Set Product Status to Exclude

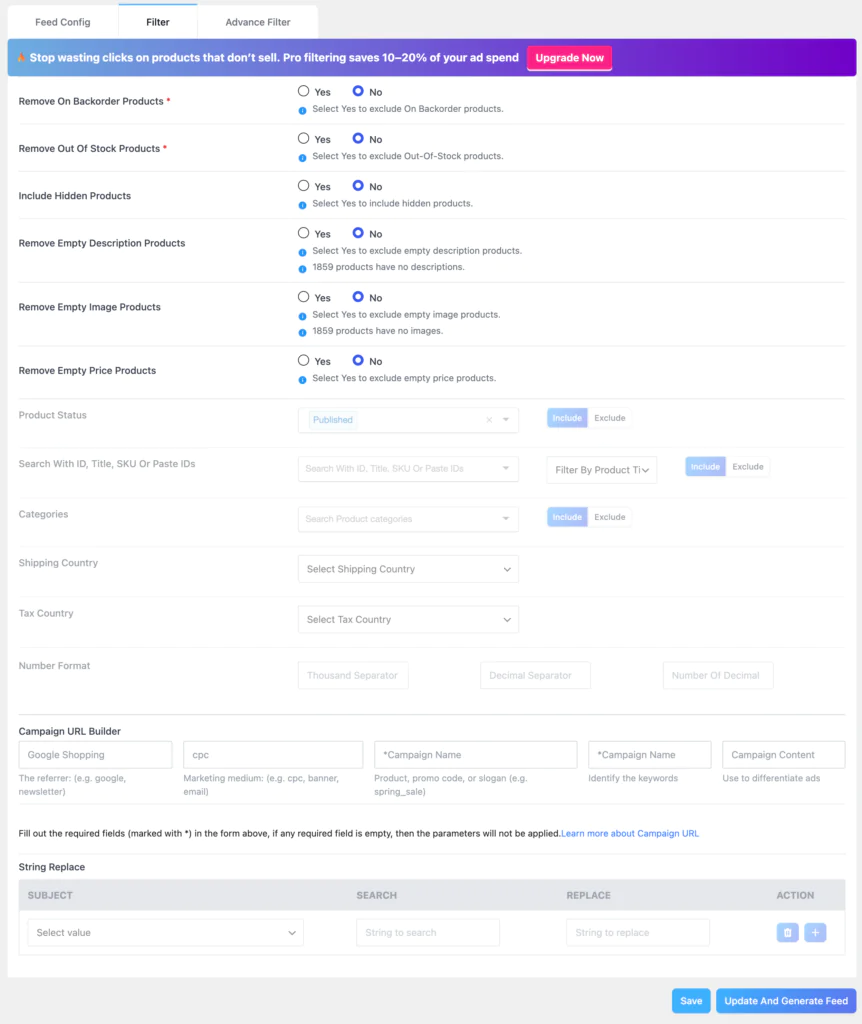(609, 418)
